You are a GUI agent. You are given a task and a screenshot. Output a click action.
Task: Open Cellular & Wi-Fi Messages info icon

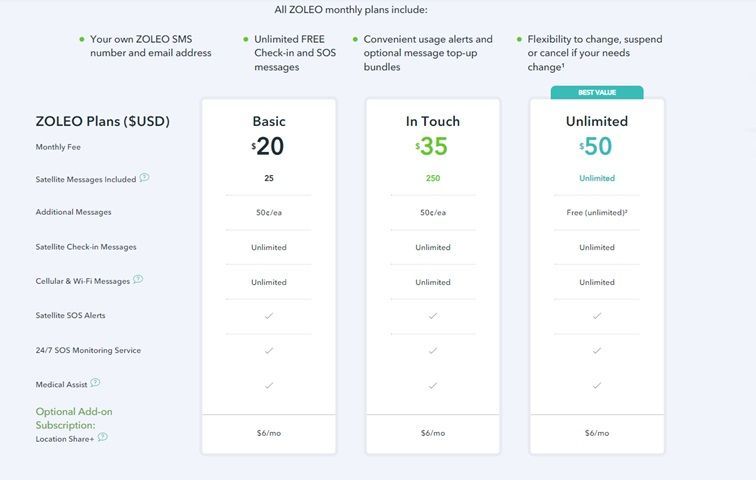[x=138, y=279]
